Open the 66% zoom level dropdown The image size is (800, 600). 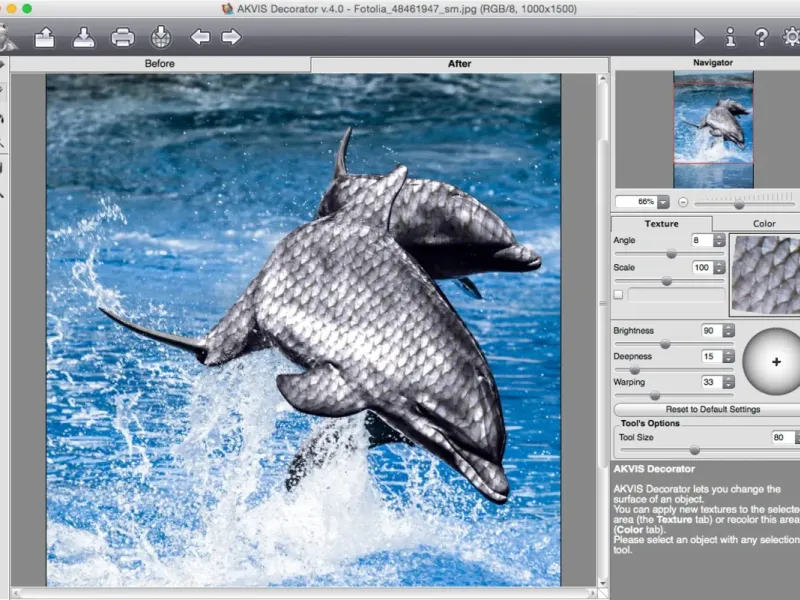(x=663, y=202)
